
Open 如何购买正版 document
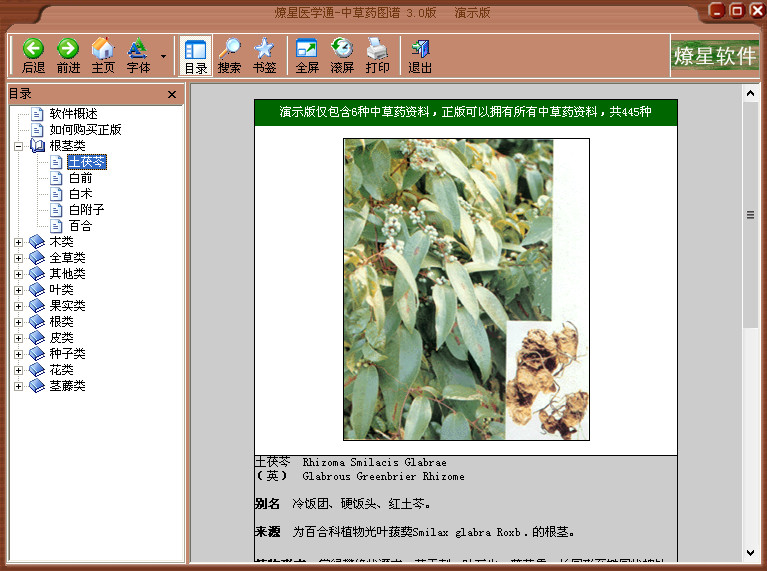(x=85, y=130)
